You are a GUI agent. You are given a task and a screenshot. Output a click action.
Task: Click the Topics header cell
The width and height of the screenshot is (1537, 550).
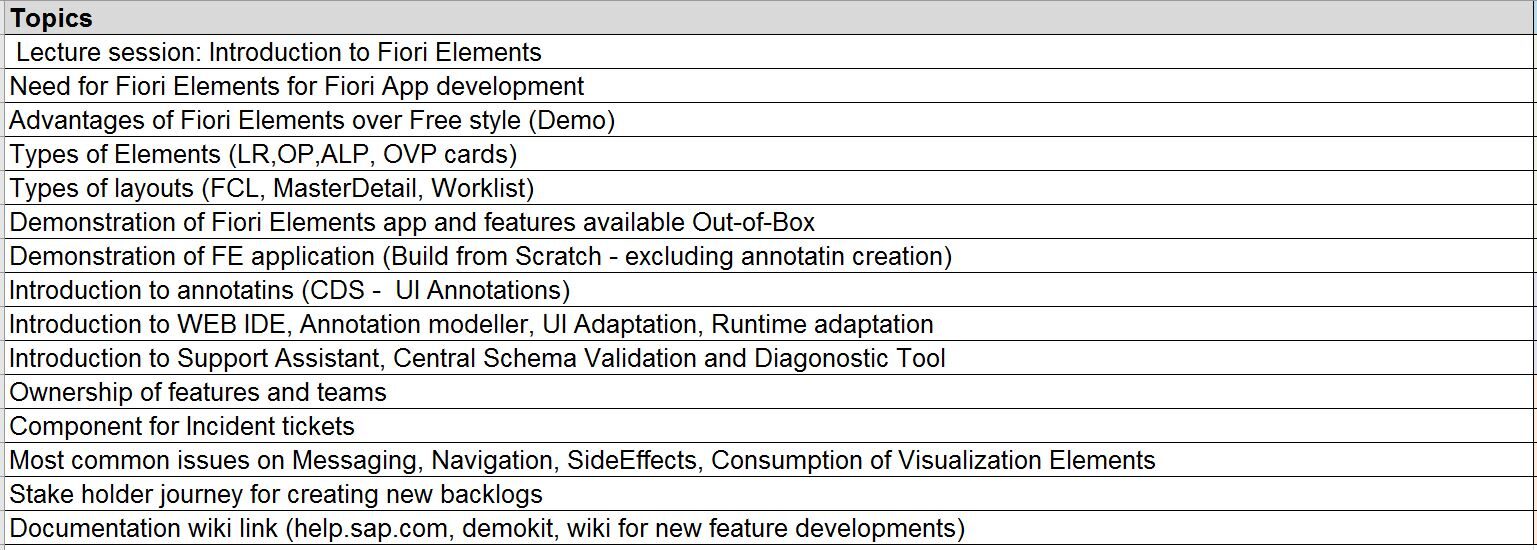click(x=51, y=18)
